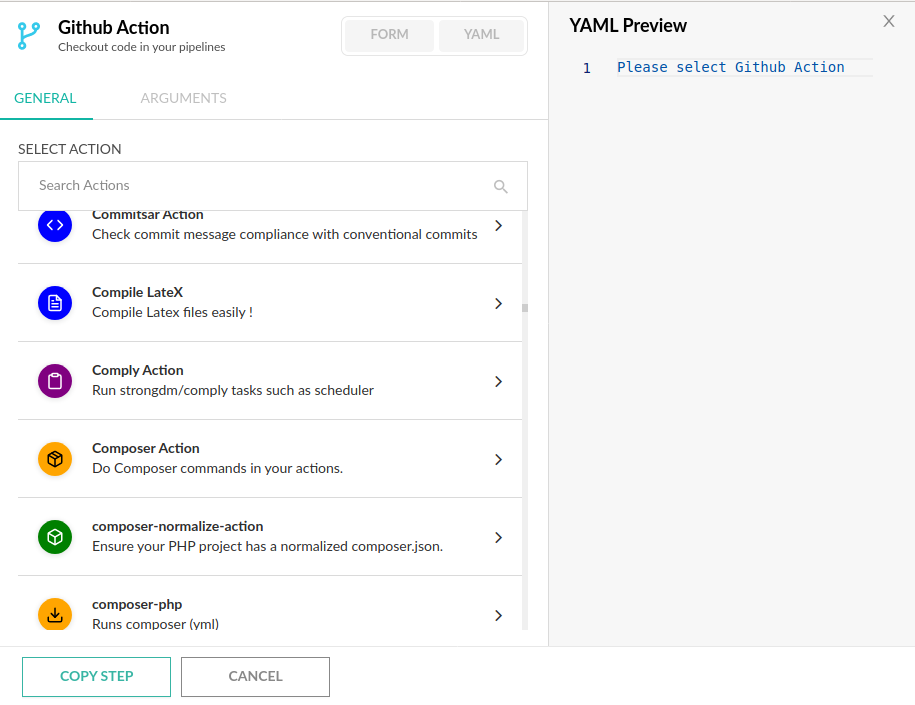Open the GENERAL tab
915x705 pixels.
point(45,98)
